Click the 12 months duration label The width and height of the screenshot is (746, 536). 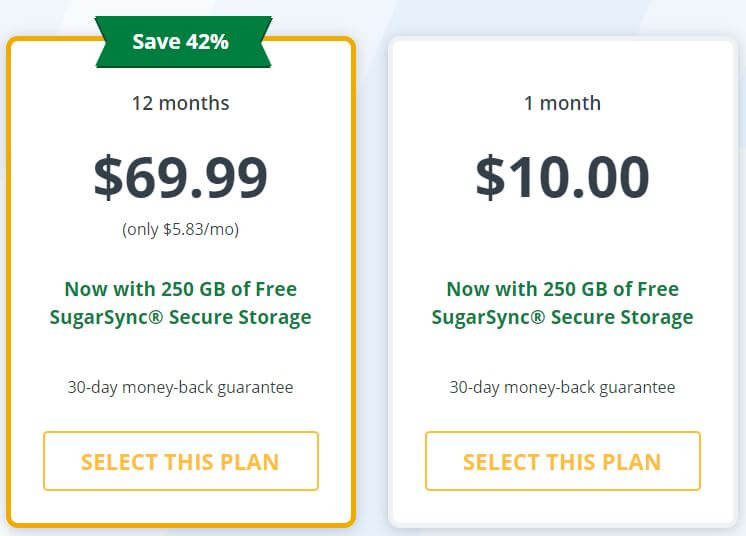tap(181, 103)
